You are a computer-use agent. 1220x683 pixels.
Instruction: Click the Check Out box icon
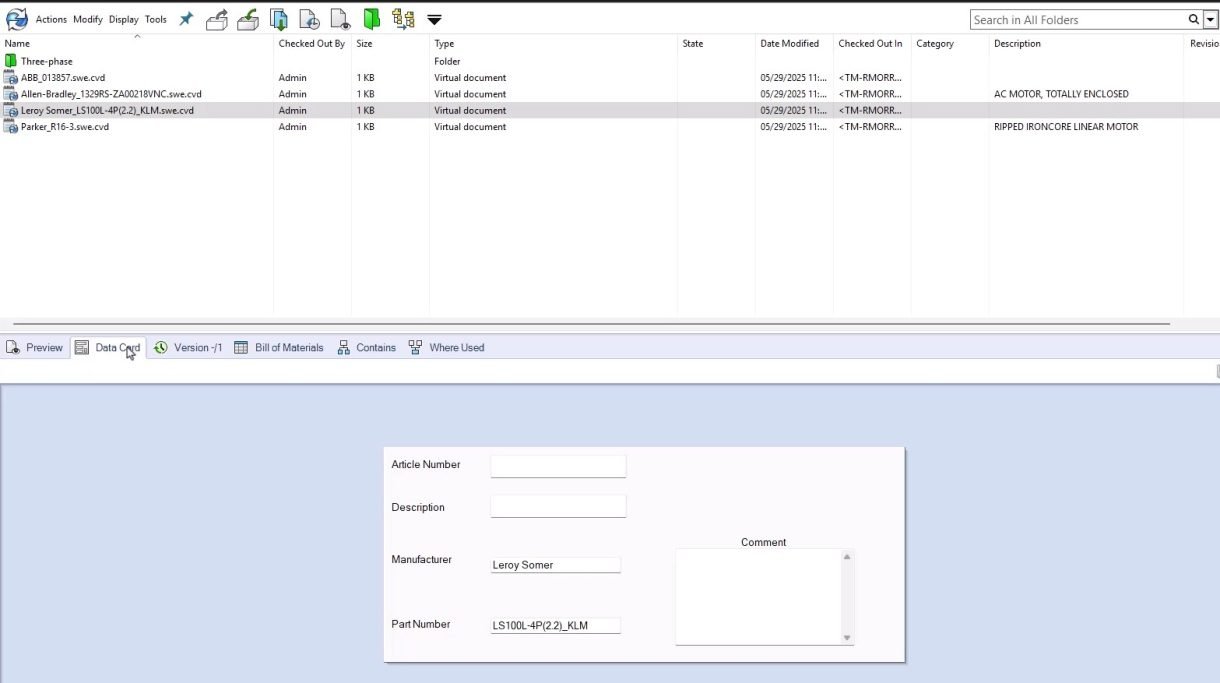point(217,19)
